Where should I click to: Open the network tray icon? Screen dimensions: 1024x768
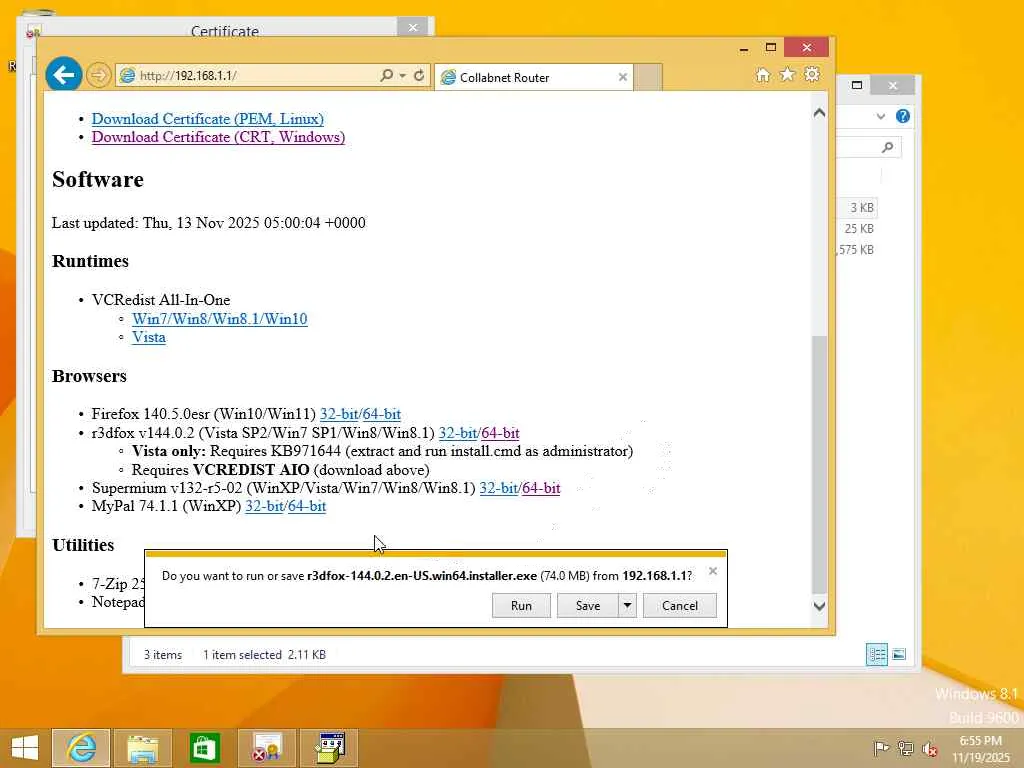[905, 748]
